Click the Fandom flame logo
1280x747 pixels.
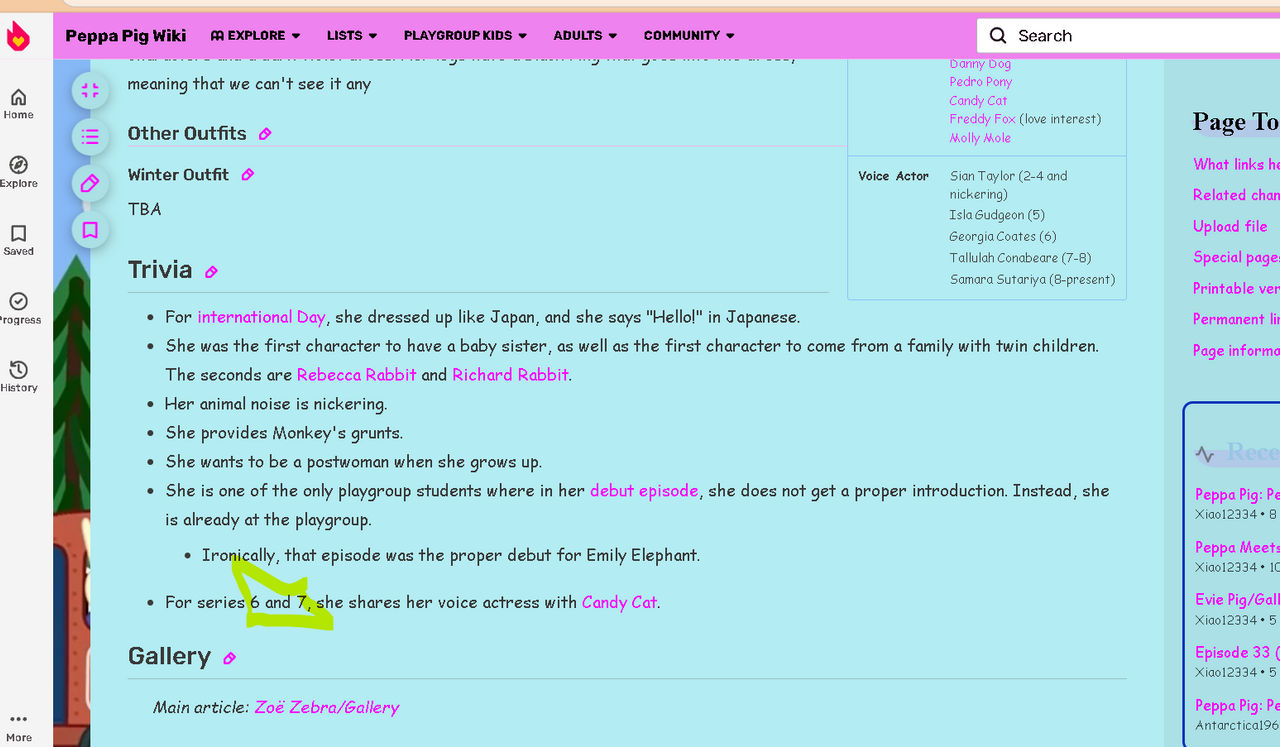(18, 37)
